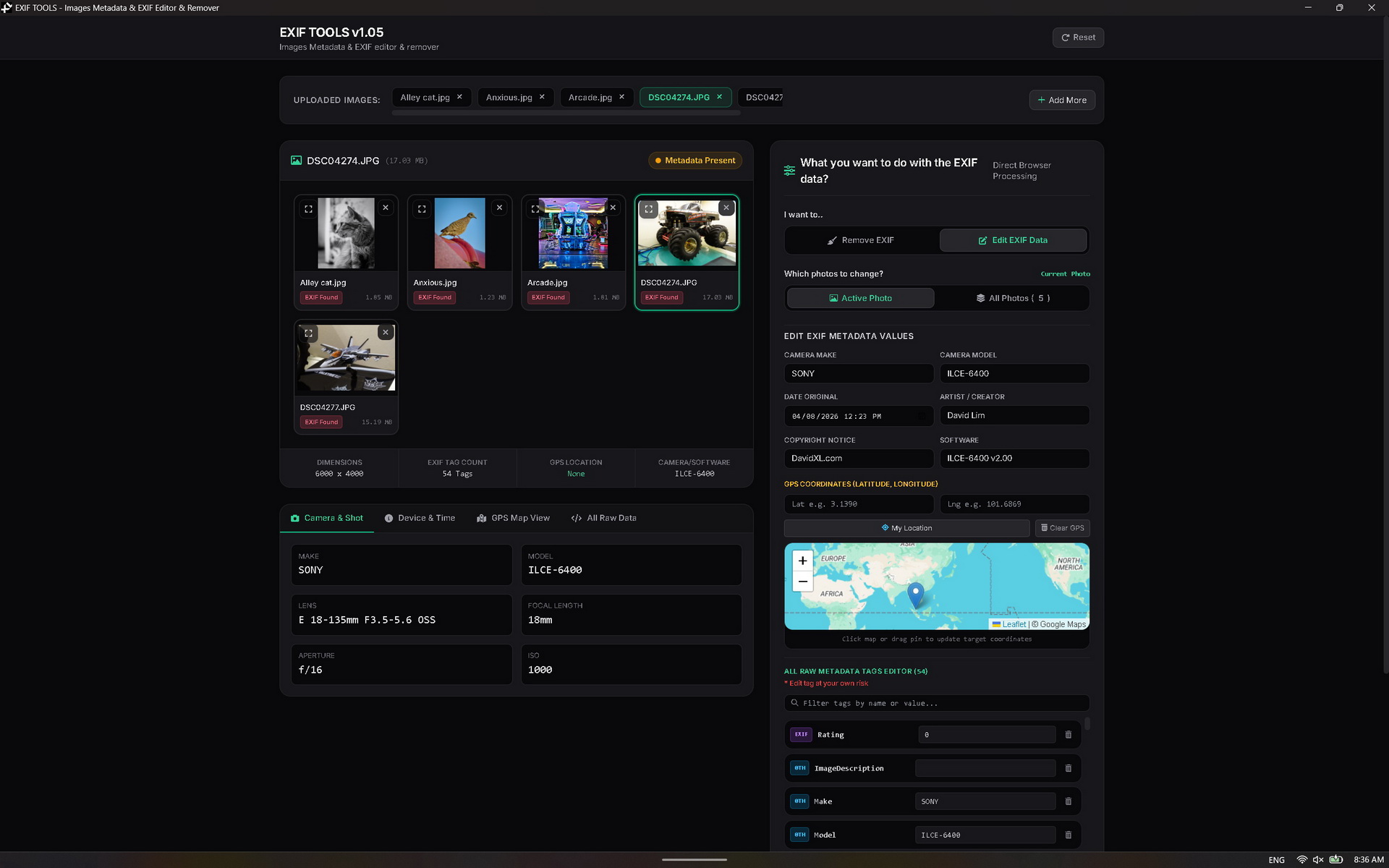Open the Alley cat.jpg thumbnail image
Viewport: 1389px width, 868px height.
point(346,234)
